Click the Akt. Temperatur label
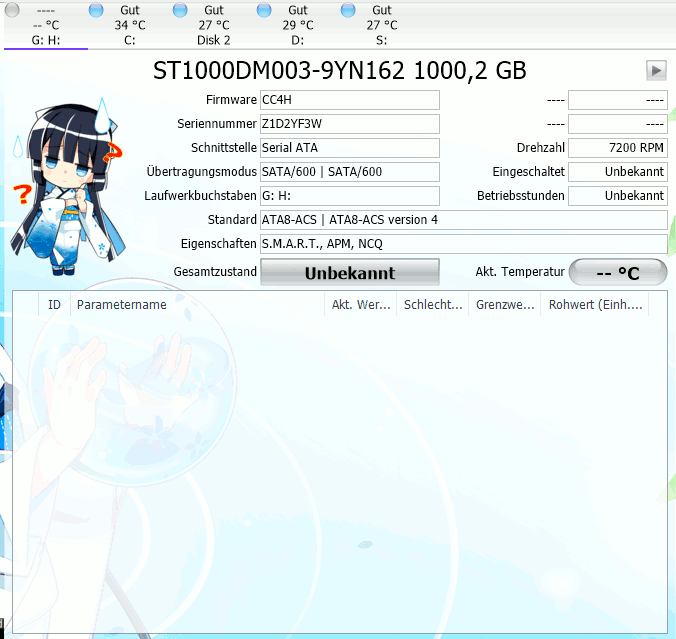 [520, 272]
